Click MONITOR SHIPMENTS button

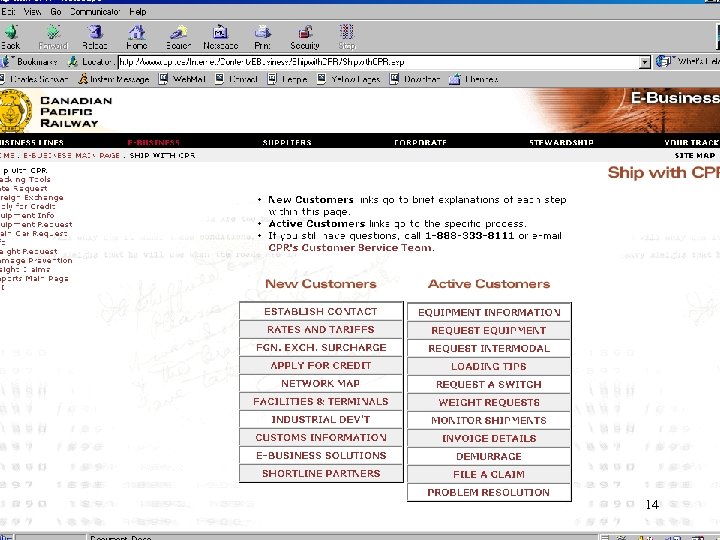point(489,420)
